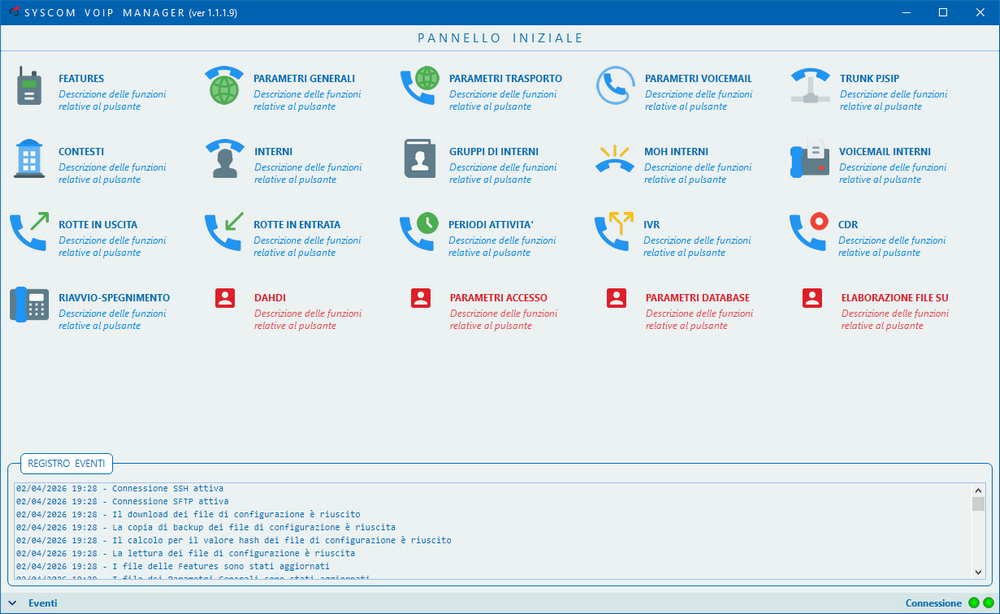
Task: Open the Features walkie-talkie icon
Action: click(29, 87)
